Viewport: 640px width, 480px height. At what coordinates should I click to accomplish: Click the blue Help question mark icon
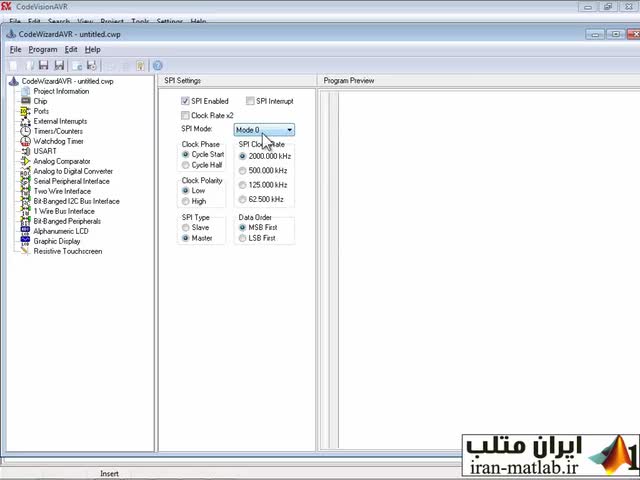(x=158, y=65)
